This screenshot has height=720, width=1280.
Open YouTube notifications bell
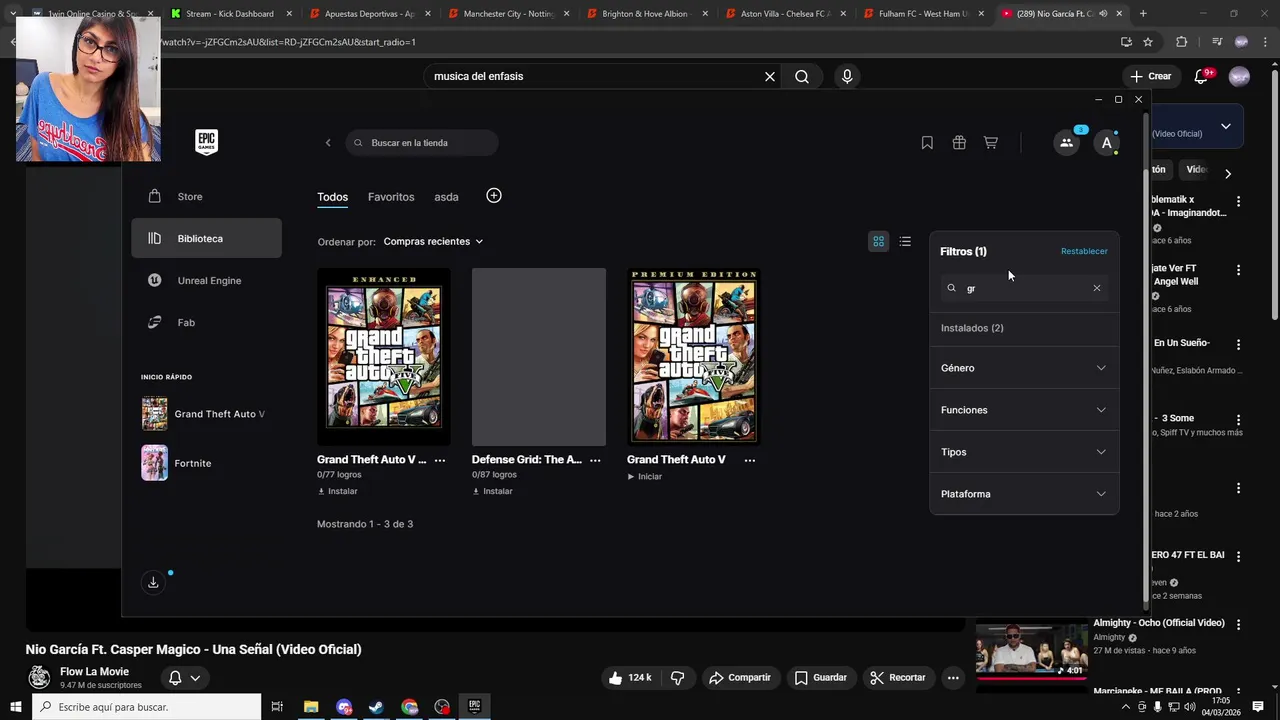pos(1202,76)
